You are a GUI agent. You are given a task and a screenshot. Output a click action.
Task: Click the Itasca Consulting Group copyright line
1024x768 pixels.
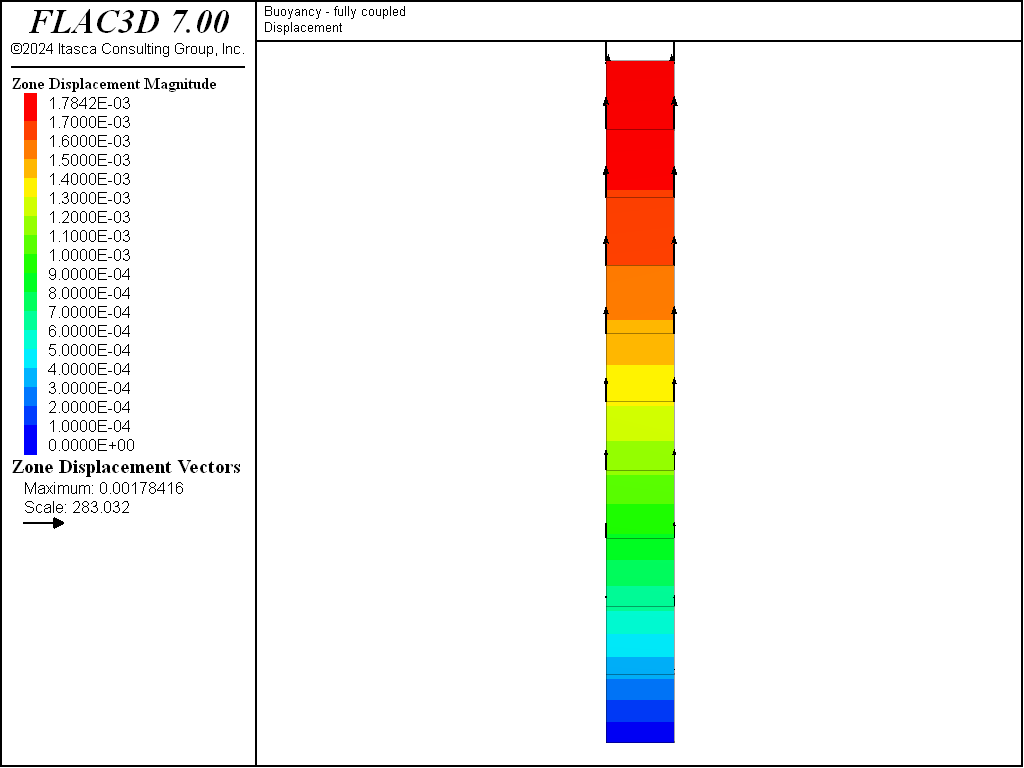click(x=127, y=49)
